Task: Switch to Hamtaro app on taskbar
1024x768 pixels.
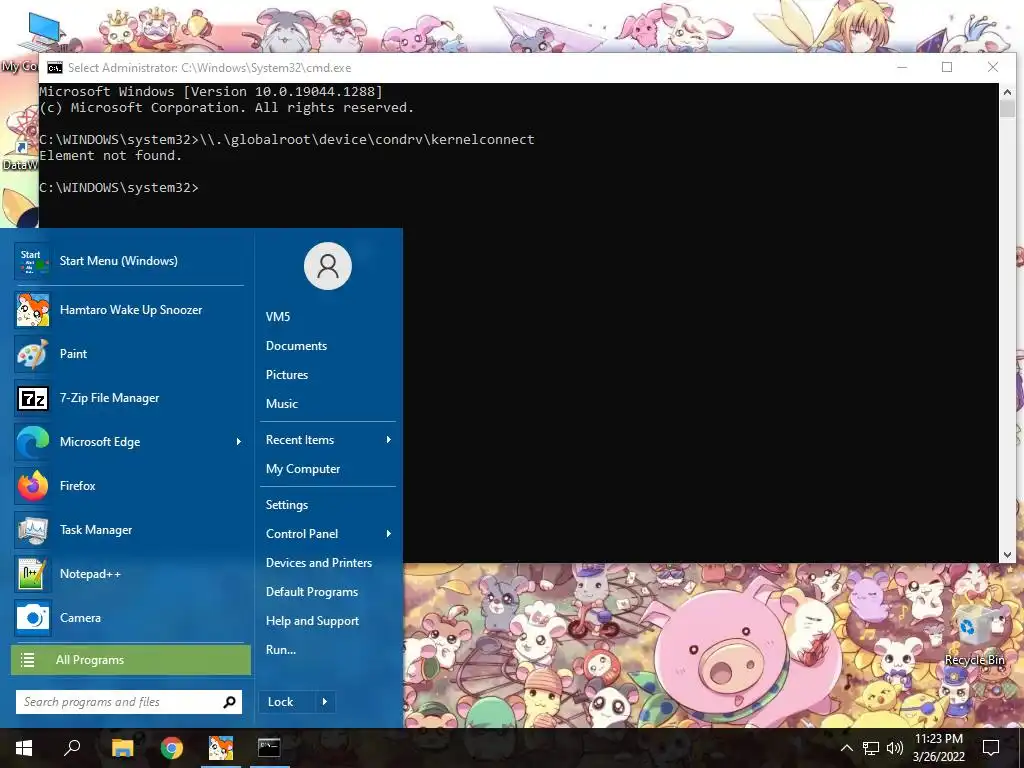Action: click(x=221, y=748)
